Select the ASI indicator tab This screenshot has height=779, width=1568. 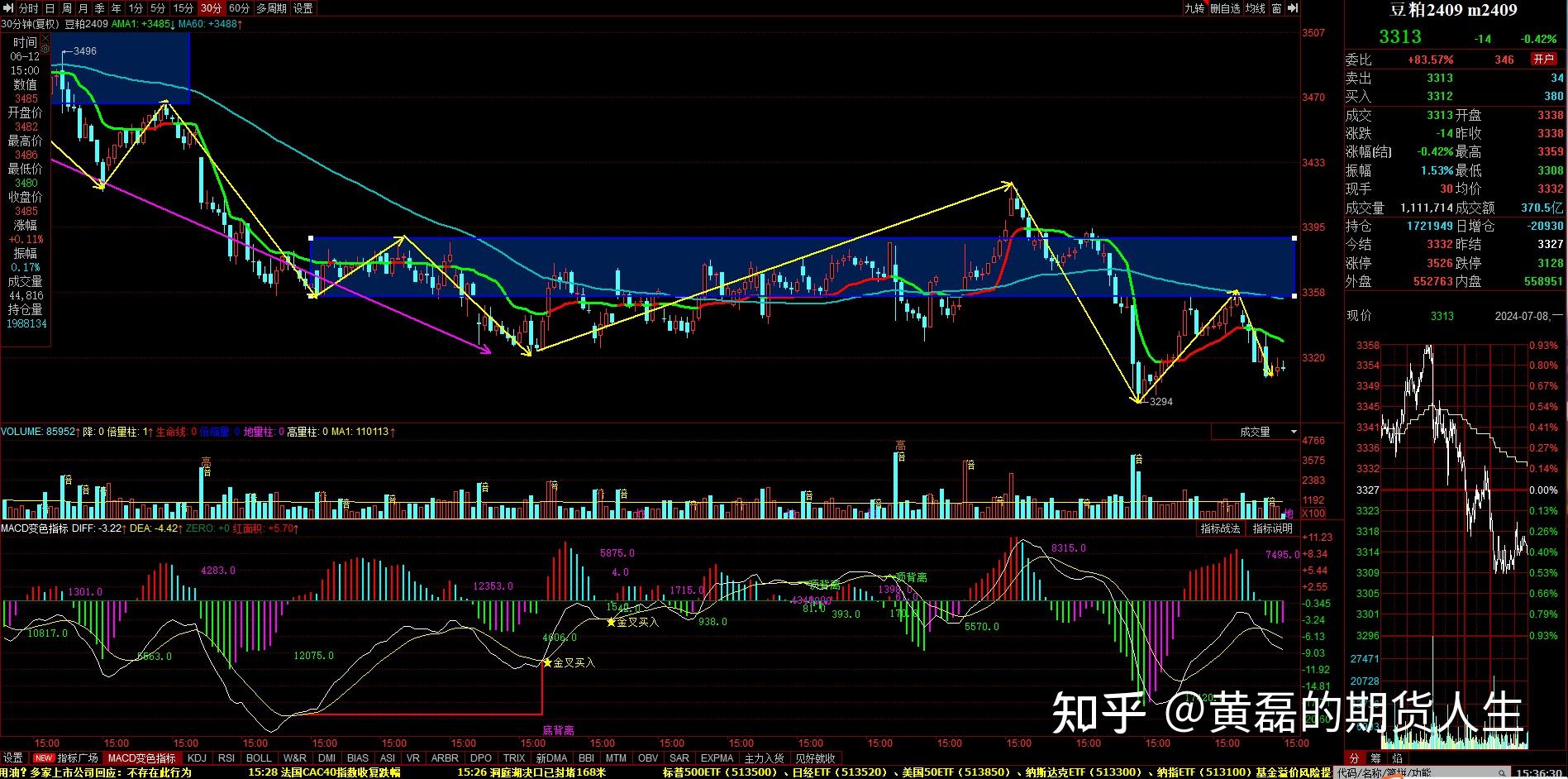pyautogui.click(x=387, y=757)
